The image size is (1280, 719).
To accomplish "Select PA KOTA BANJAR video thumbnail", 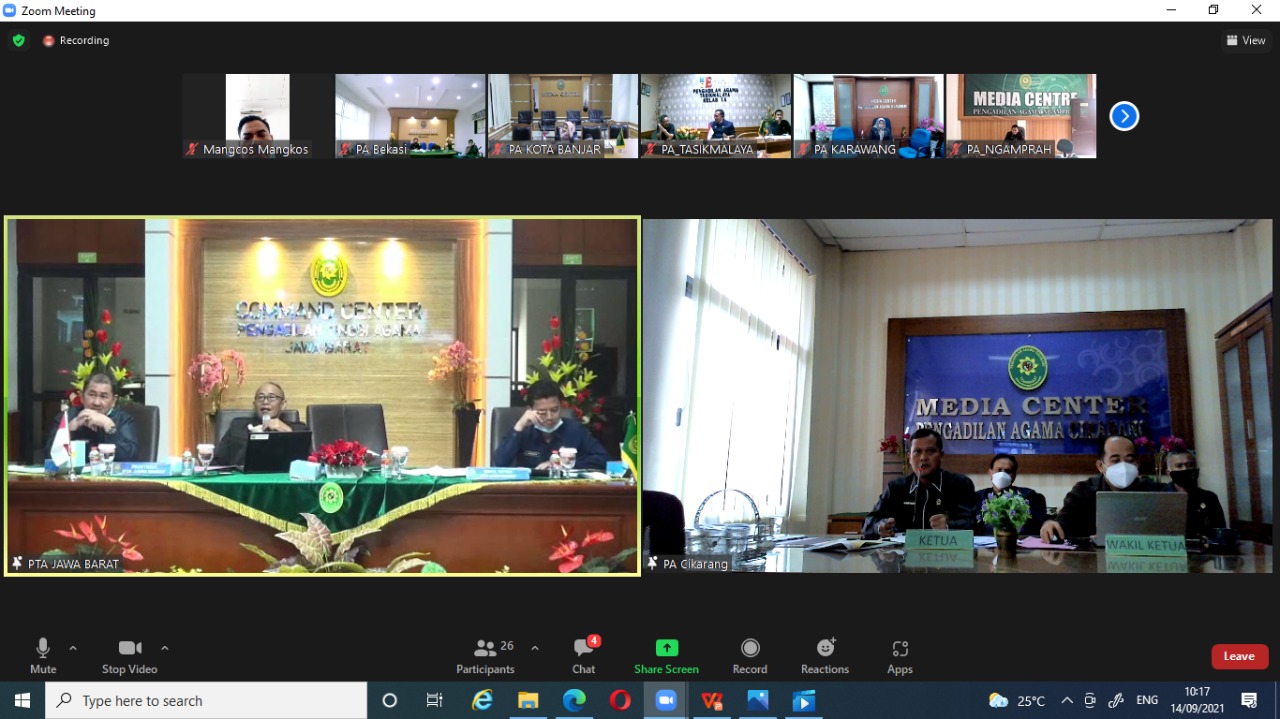I will (x=563, y=116).
